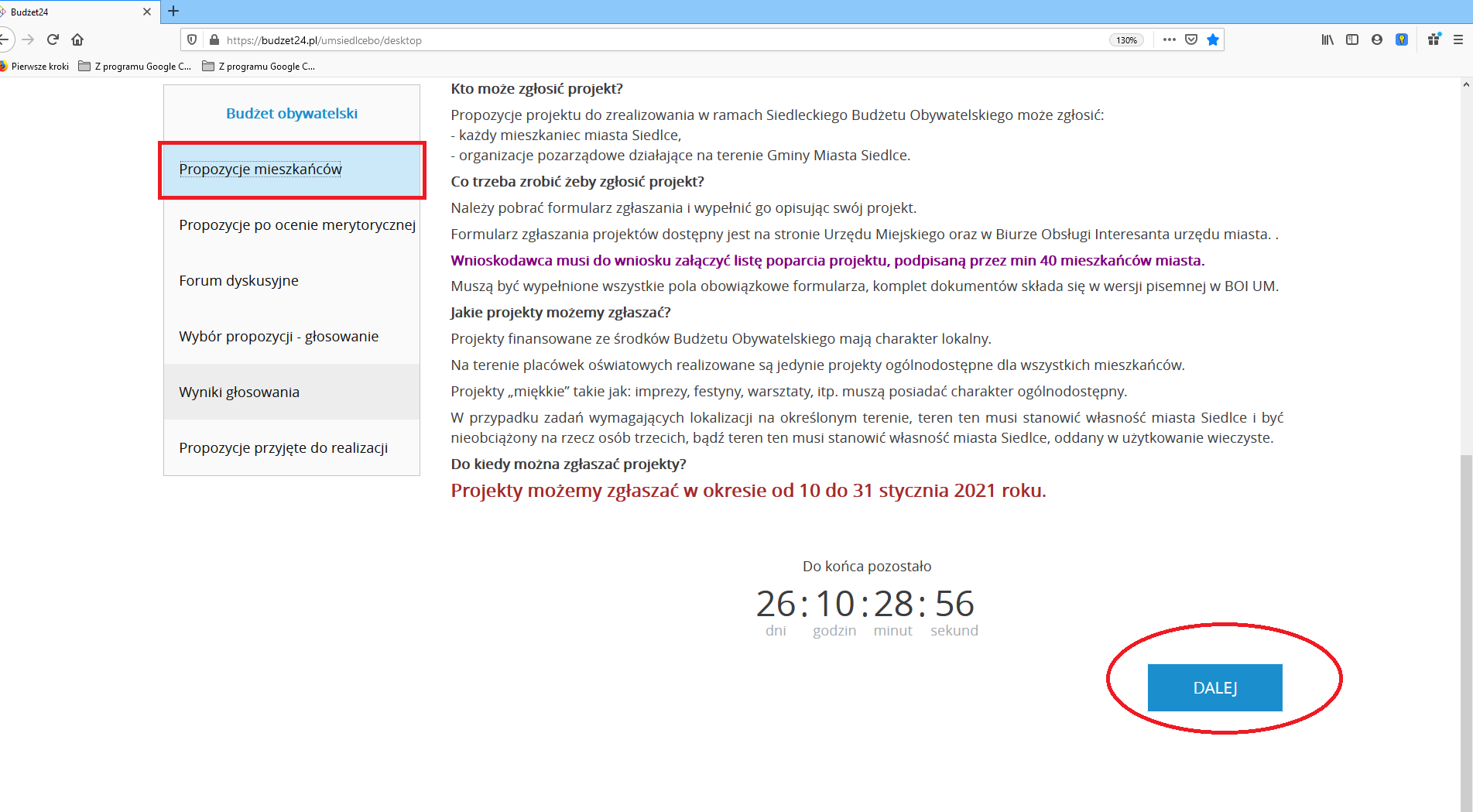Open 'Wyniki głosowania' menu item
This screenshot has height=812, width=1473.
[x=239, y=392]
